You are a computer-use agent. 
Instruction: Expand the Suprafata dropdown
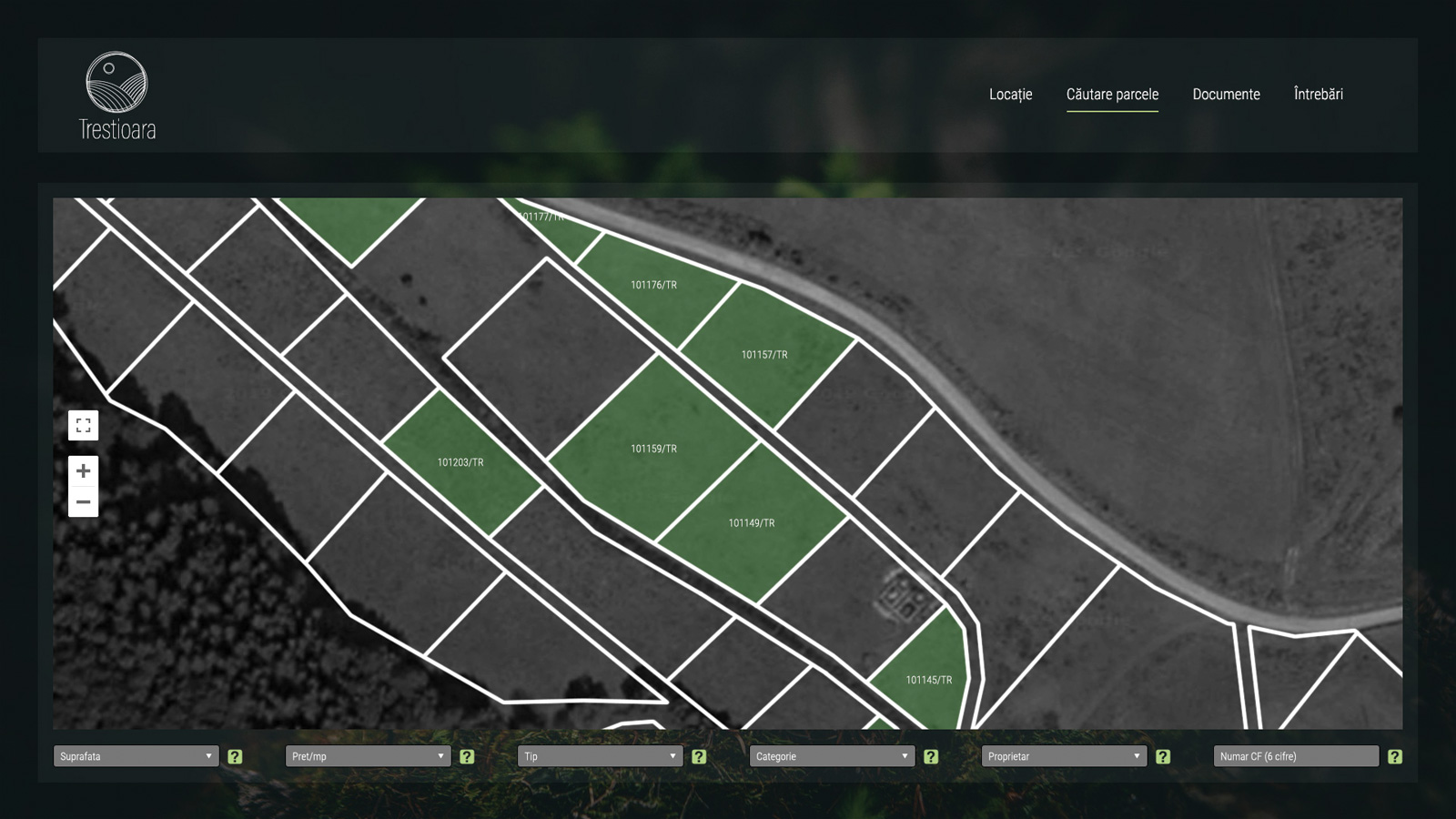coord(136,756)
